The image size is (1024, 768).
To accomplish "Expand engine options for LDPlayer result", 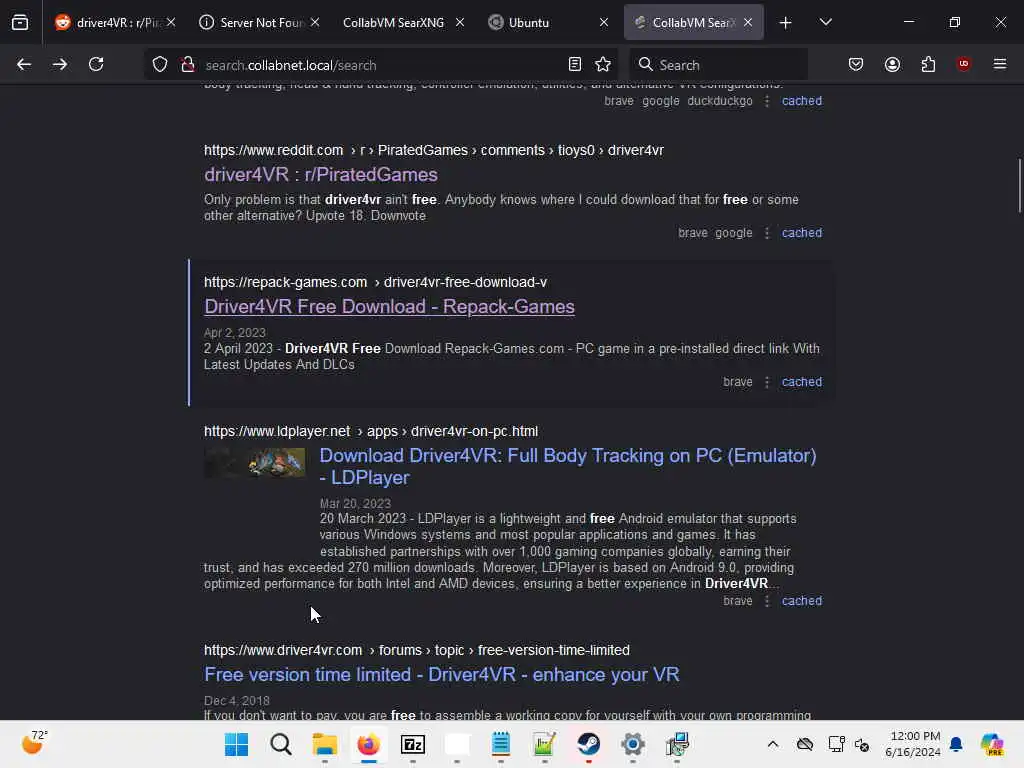I will [767, 601].
